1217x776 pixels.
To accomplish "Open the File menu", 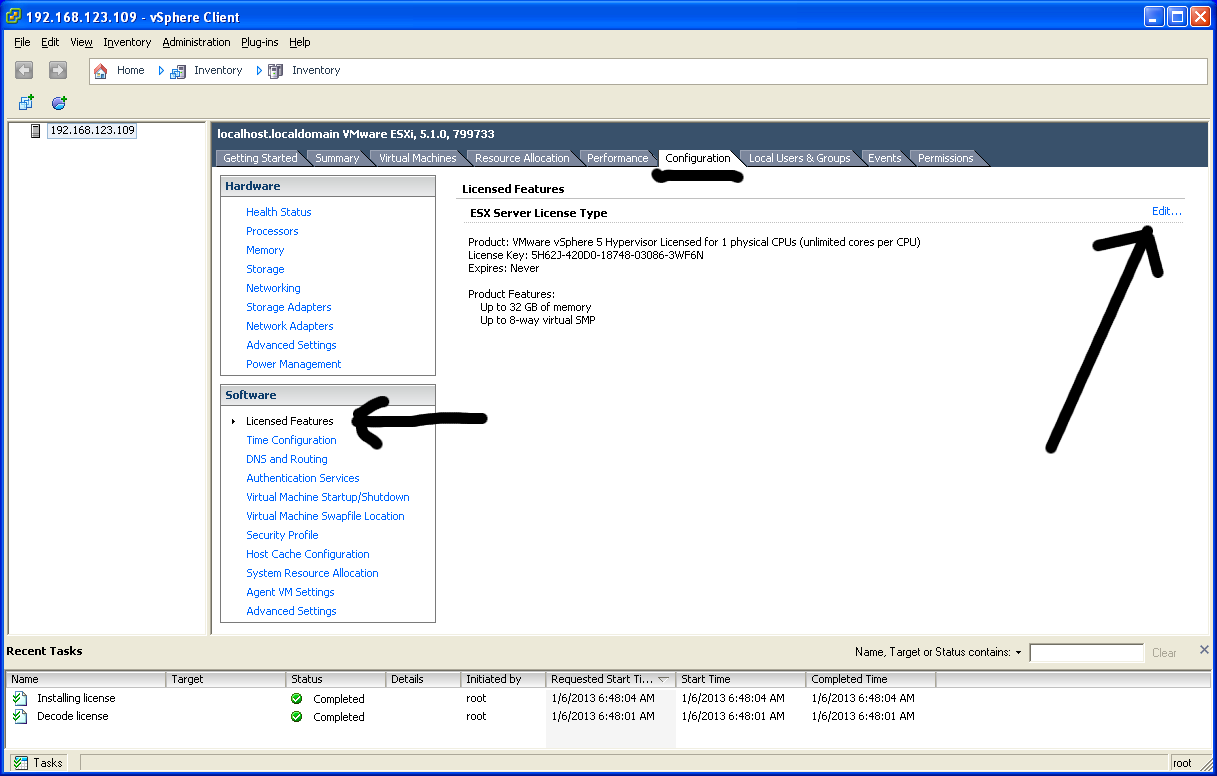I will click(x=23, y=42).
